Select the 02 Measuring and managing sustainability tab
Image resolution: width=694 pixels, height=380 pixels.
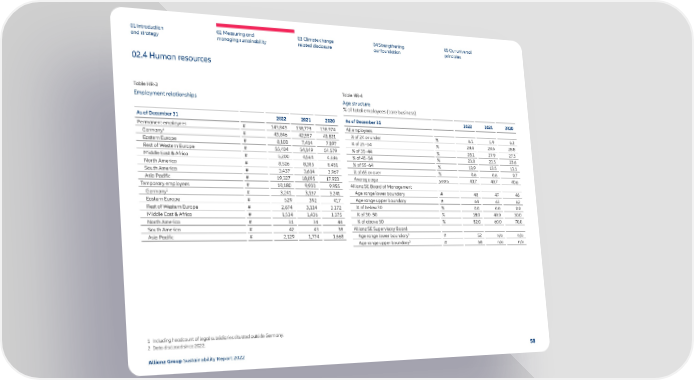[241, 38]
